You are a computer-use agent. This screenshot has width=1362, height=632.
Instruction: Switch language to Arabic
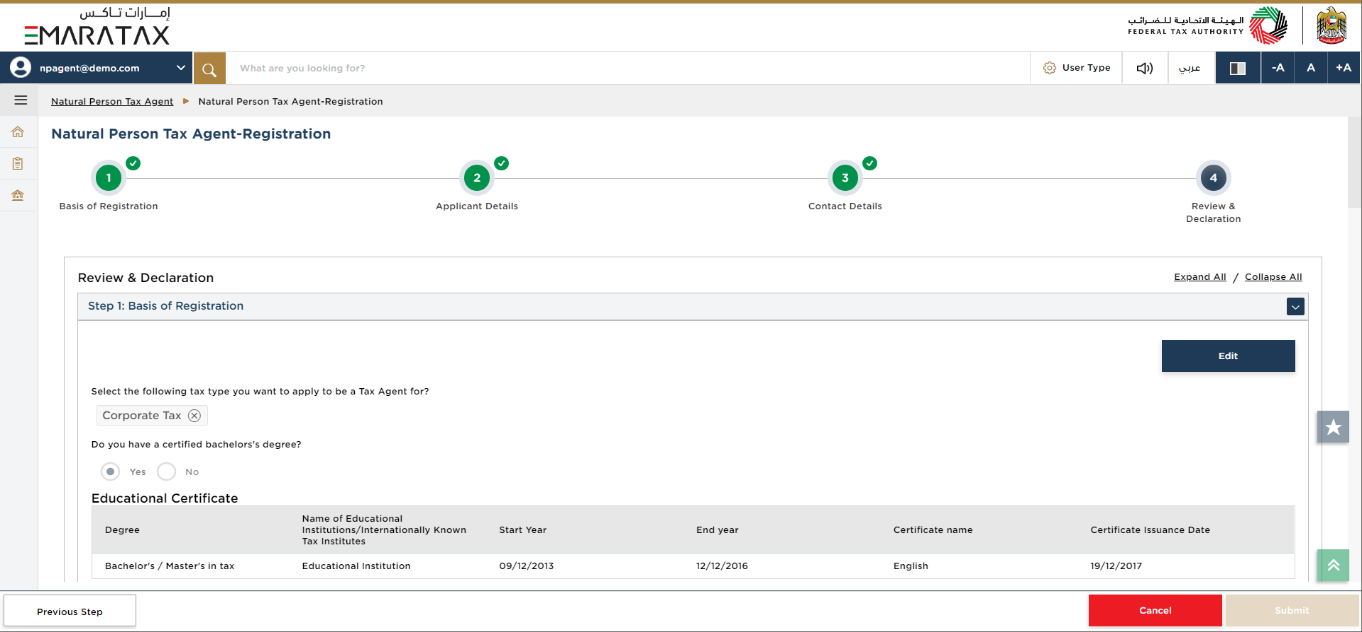pyautogui.click(x=1190, y=68)
